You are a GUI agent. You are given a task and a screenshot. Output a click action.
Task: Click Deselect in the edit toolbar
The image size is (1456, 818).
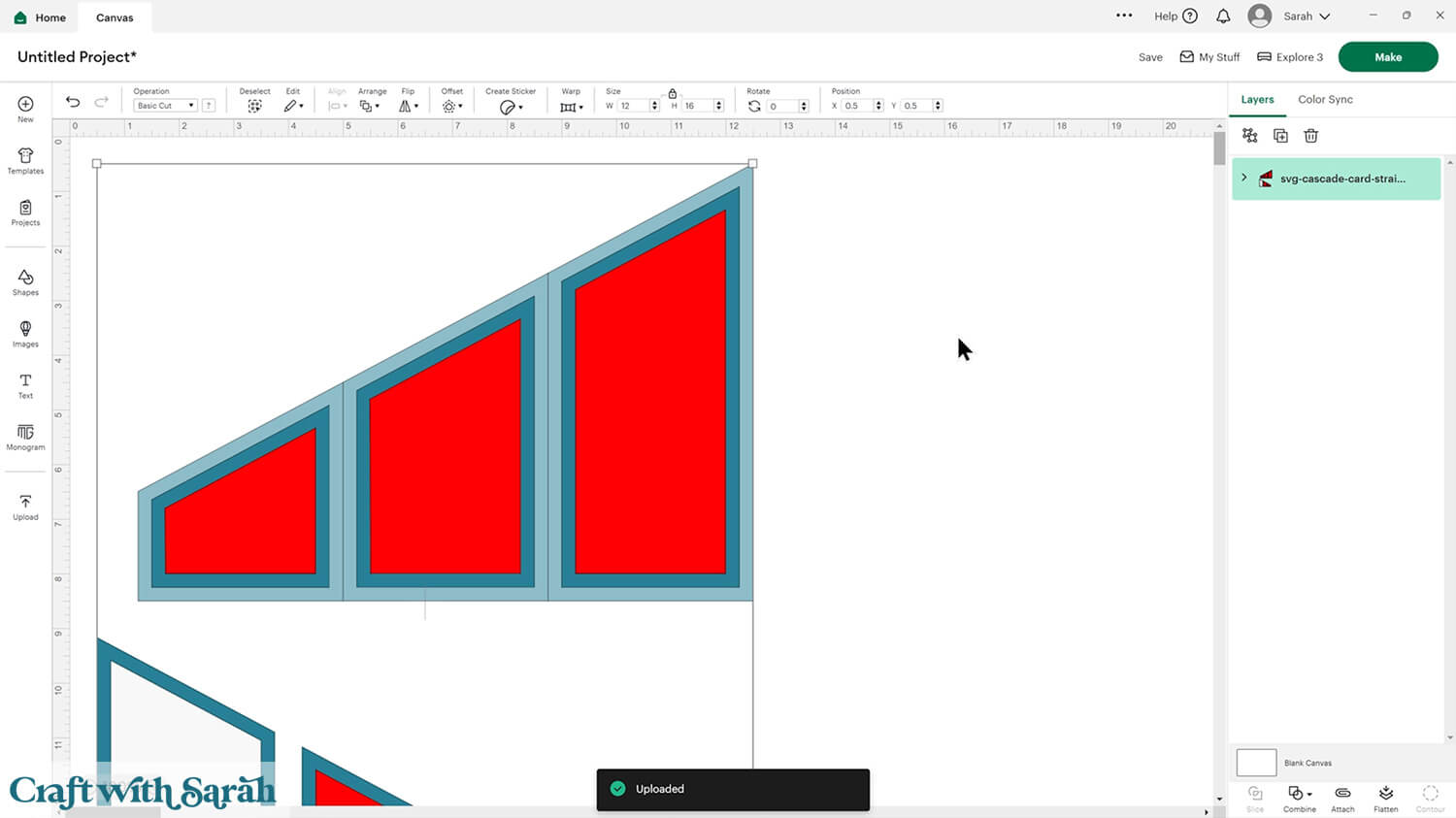coord(254,106)
